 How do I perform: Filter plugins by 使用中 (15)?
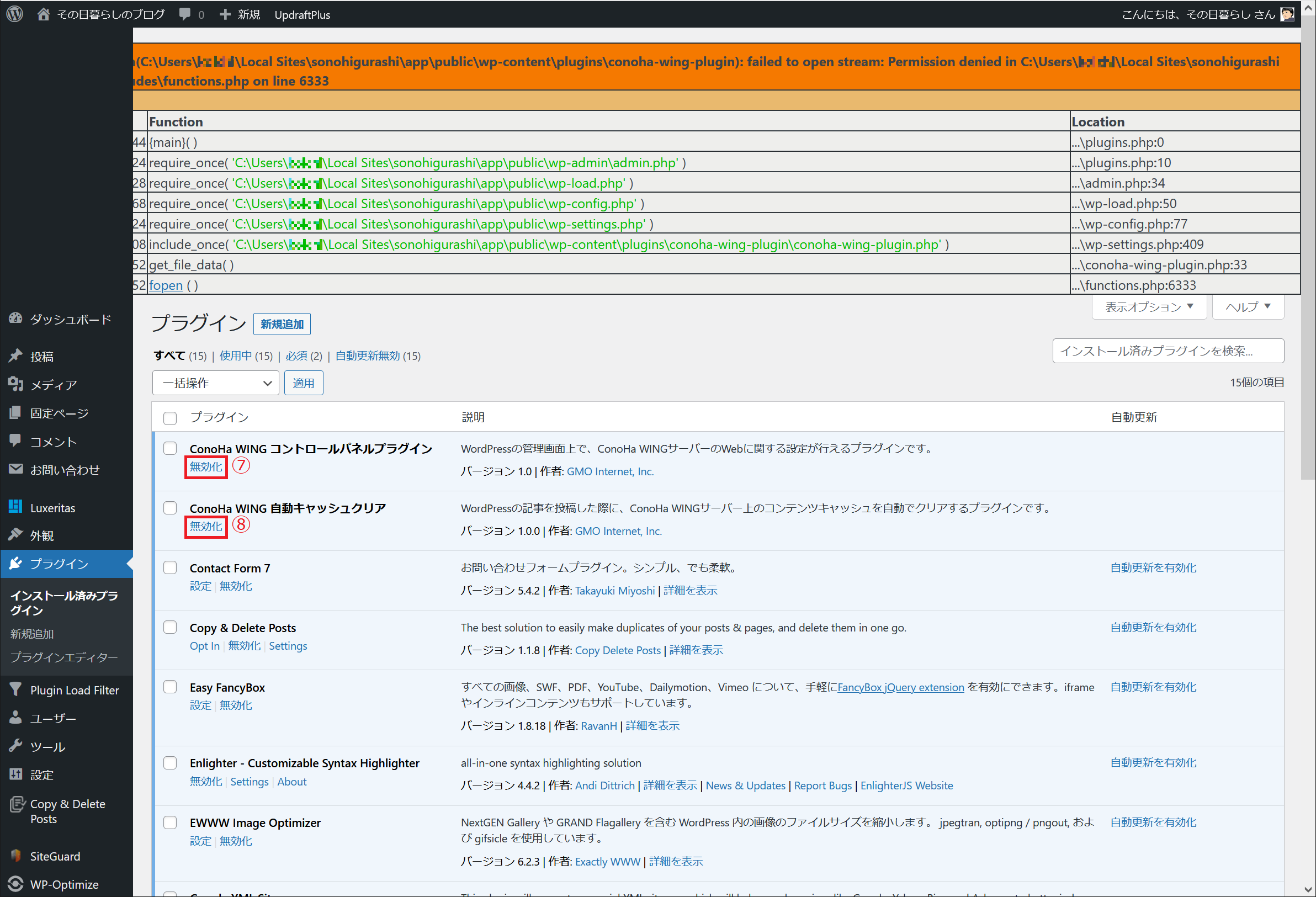click(x=246, y=355)
